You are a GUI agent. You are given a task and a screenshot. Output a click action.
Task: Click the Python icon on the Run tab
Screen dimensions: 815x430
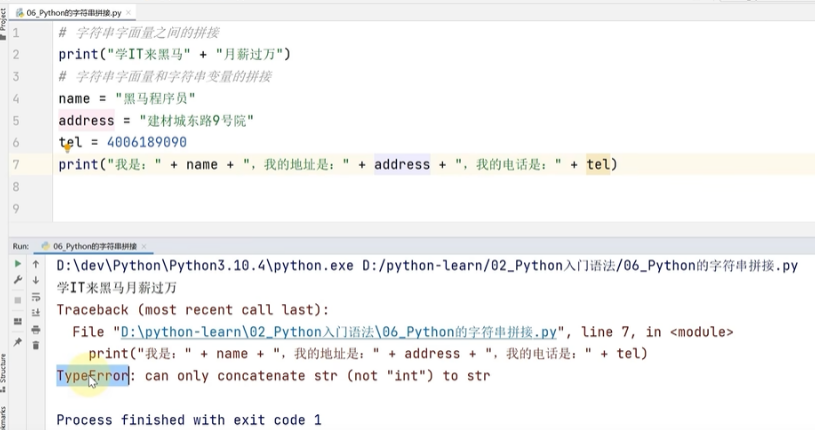tap(46, 246)
